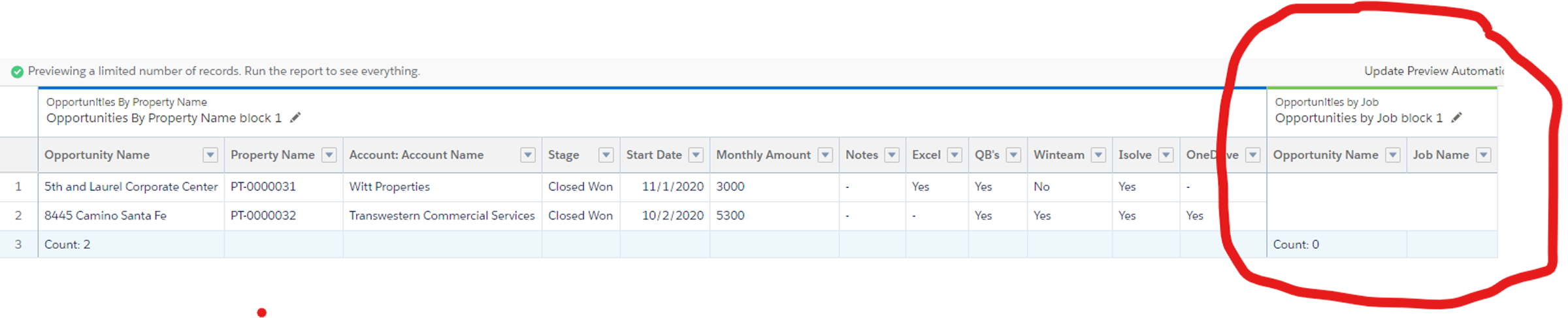Click pencil icon beside Opportunities by Job block
Image resolution: width=1568 pixels, height=318 pixels.
click(x=1456, y=118)
